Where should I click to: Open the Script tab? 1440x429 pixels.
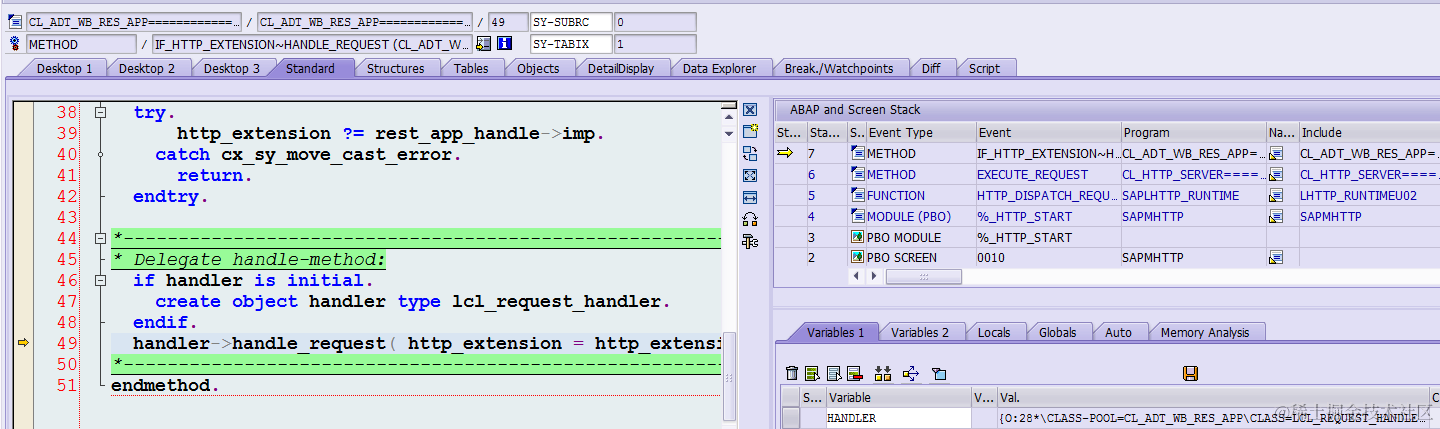point(984,68)
